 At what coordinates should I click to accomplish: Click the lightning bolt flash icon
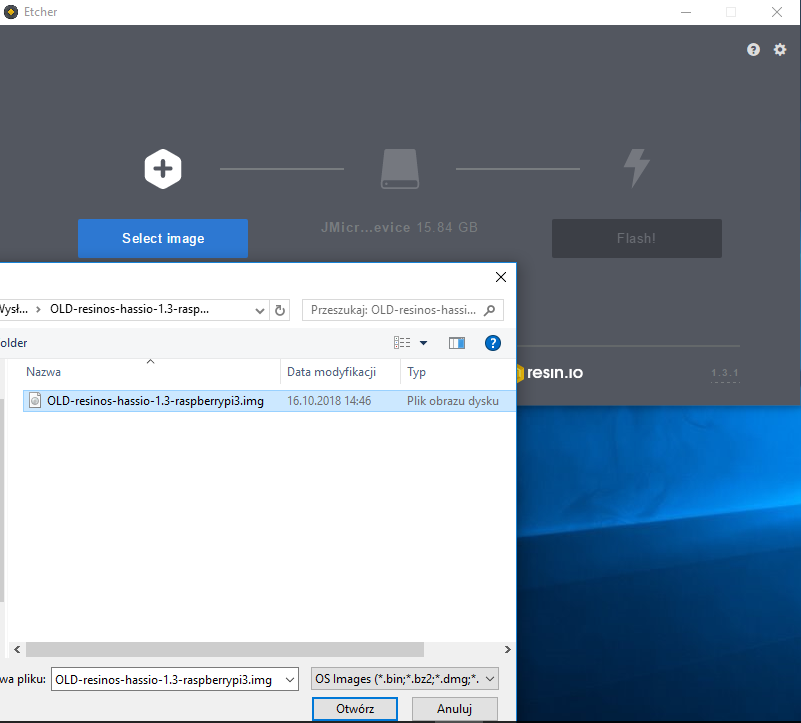(637, 169)
